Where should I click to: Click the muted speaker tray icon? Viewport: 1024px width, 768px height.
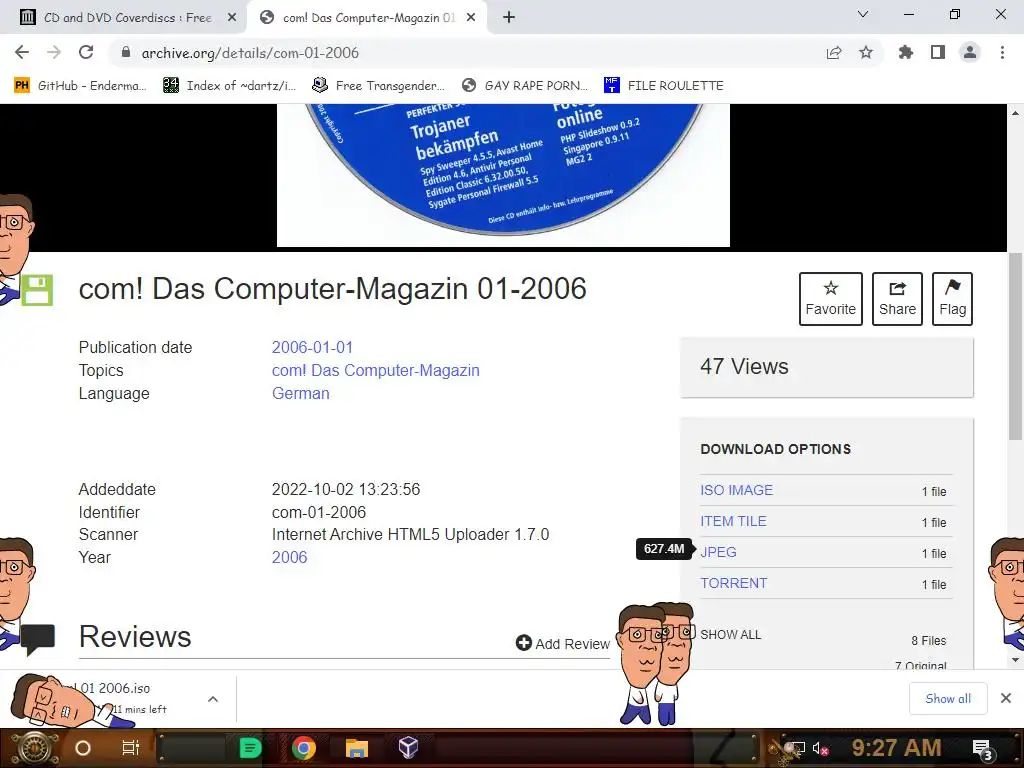click(x=820, y=748)
